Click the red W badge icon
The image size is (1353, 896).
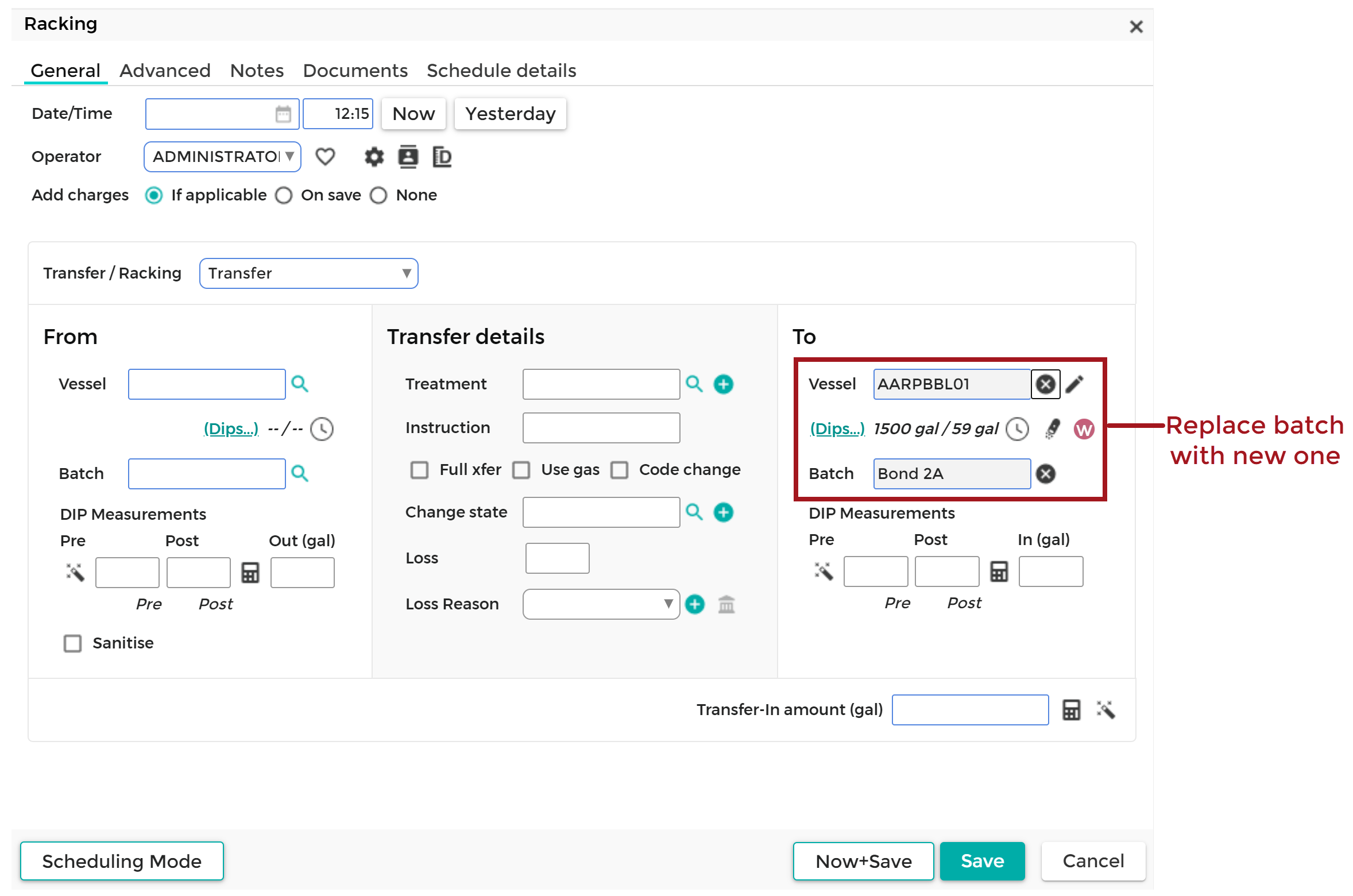click(x=1083, y=429)
